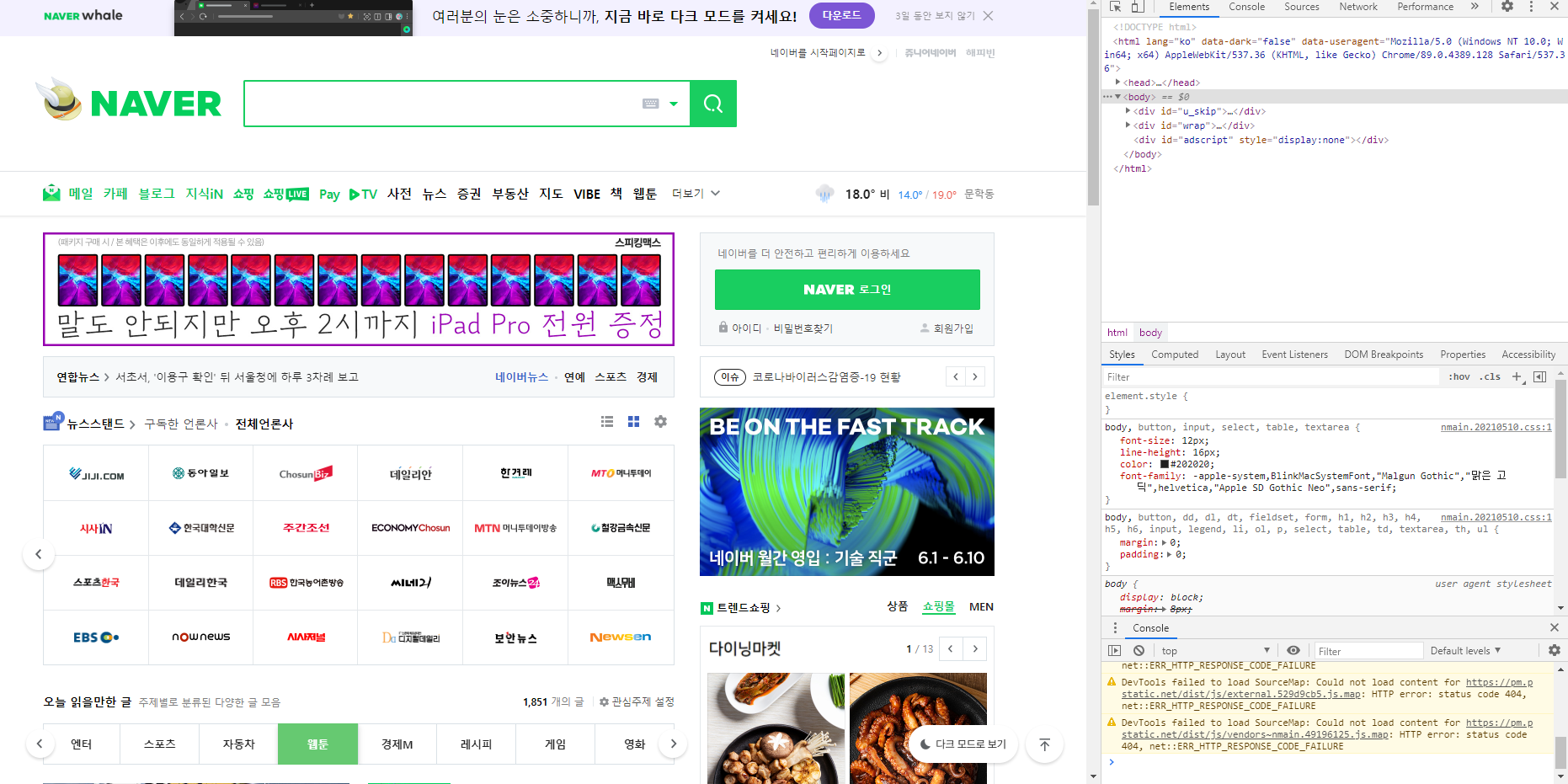
Task: Open the search autocomplete dropdown arrow
Action: pyautogui.click(x=674, y=104)
